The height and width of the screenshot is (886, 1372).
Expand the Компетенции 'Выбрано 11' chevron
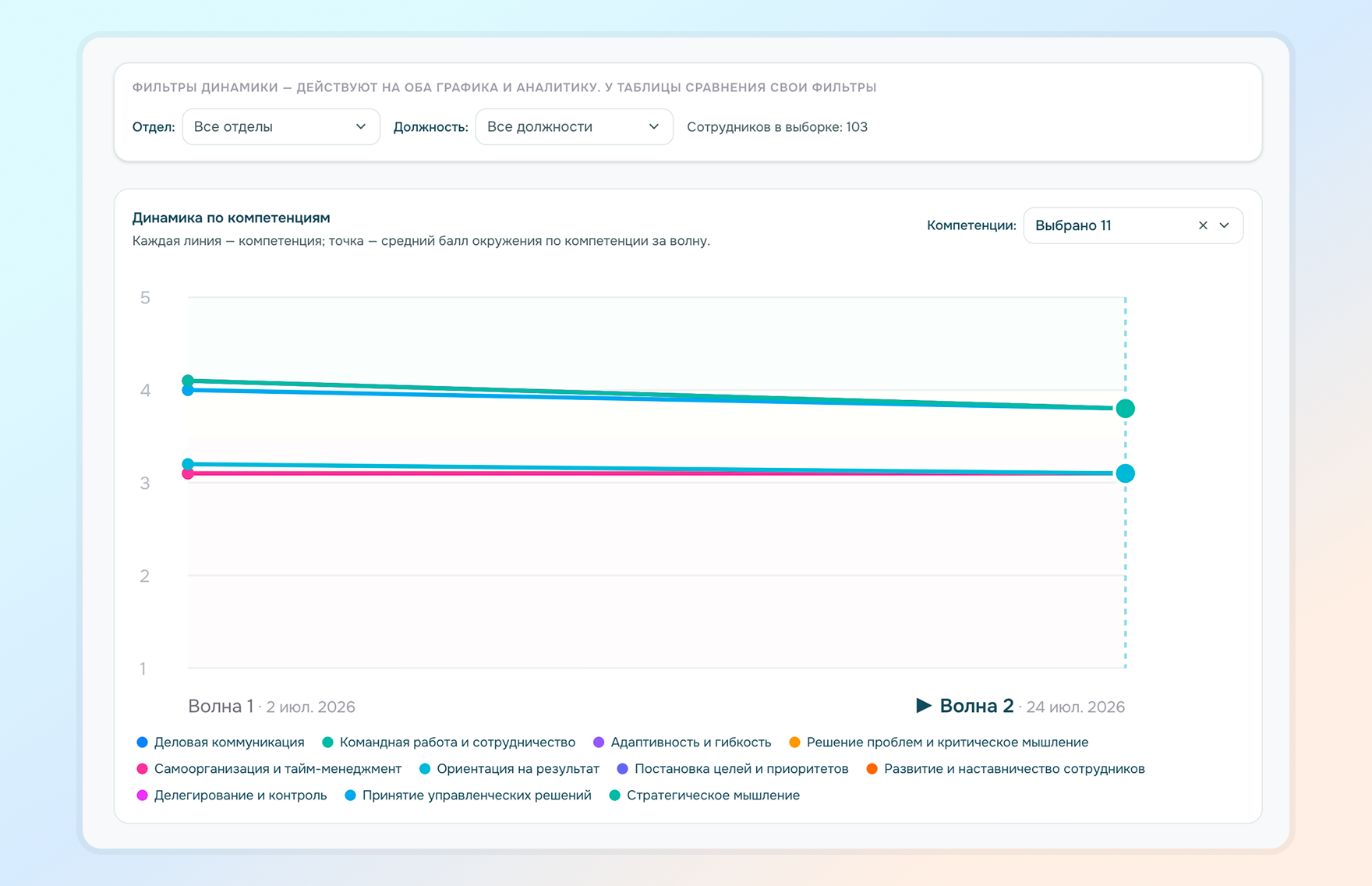[x=1225, y=225]
